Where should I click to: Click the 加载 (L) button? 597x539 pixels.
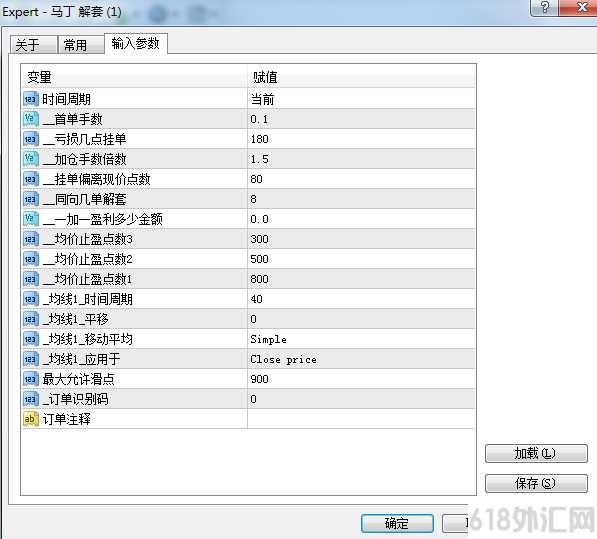point(536,453)
